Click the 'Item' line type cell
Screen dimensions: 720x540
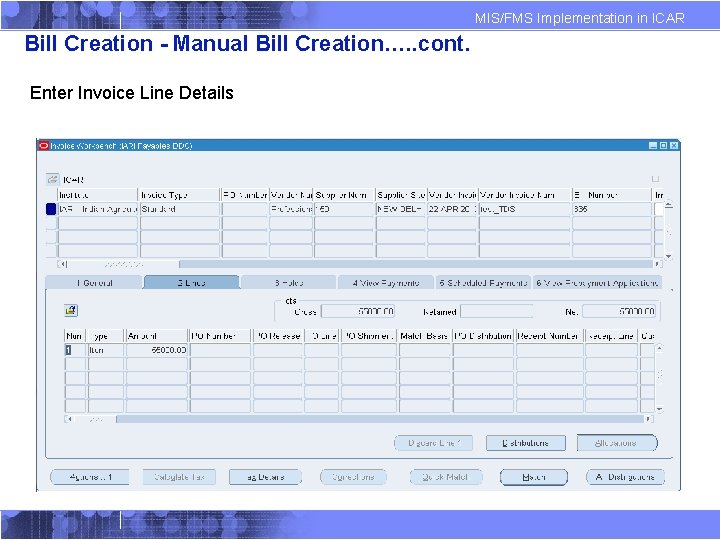[x=106, y=350]
